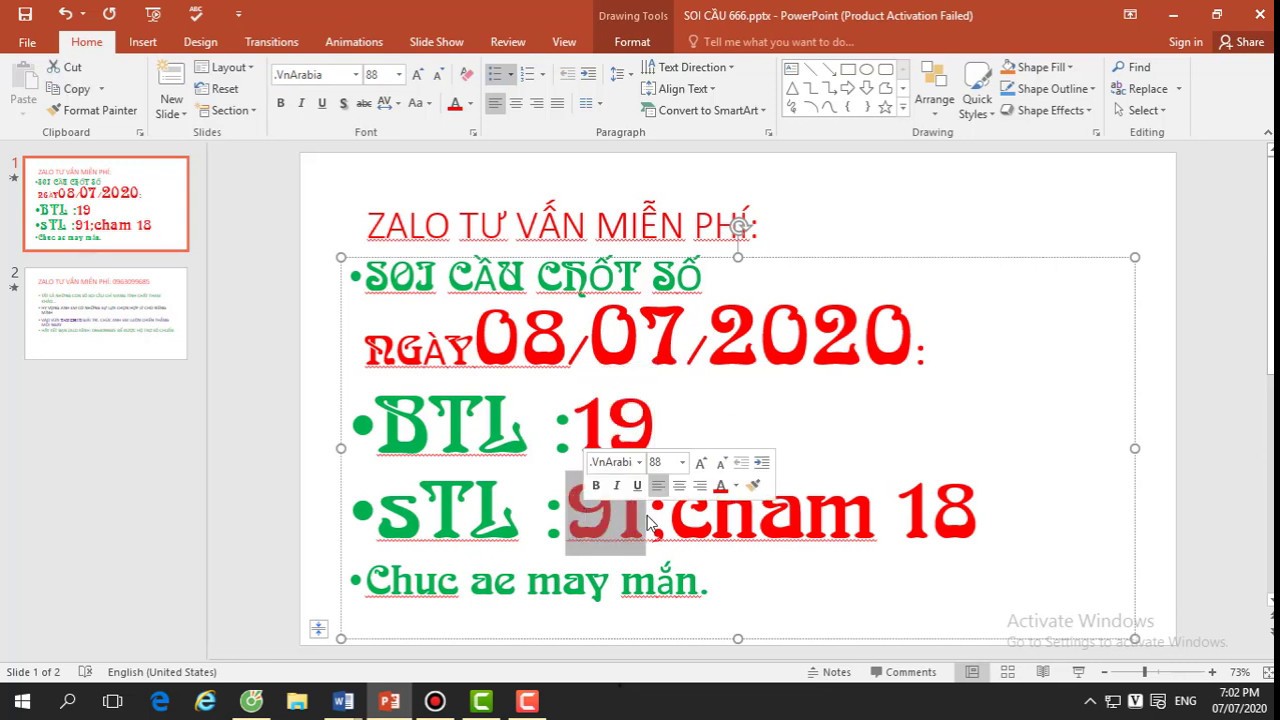Image resolution: width=1280 pixels, height=720 pixels.
Task: Toggle Align Left in ribbon Paragraph group
Action: pyautogui.click(x=495, y=103)
